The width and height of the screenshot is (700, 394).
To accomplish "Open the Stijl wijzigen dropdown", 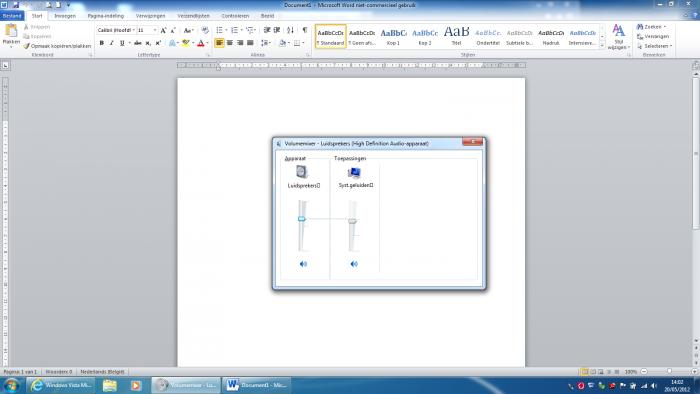I will click(618, 37).
